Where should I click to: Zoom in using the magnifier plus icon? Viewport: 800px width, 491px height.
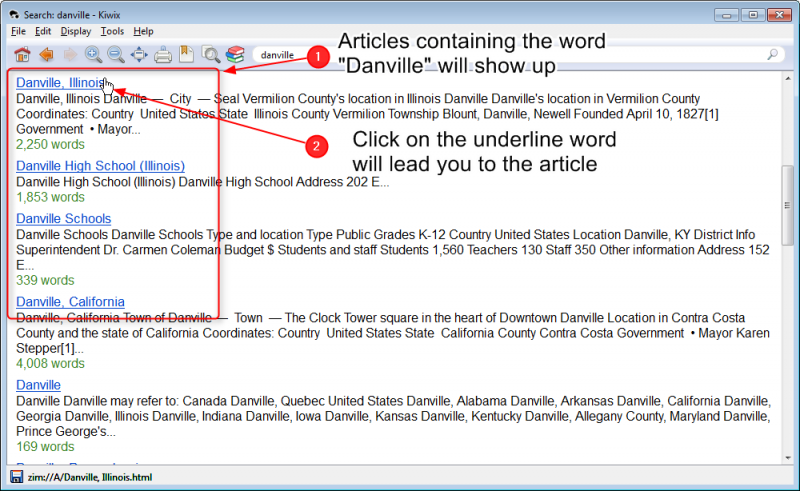tap(93, 54)
